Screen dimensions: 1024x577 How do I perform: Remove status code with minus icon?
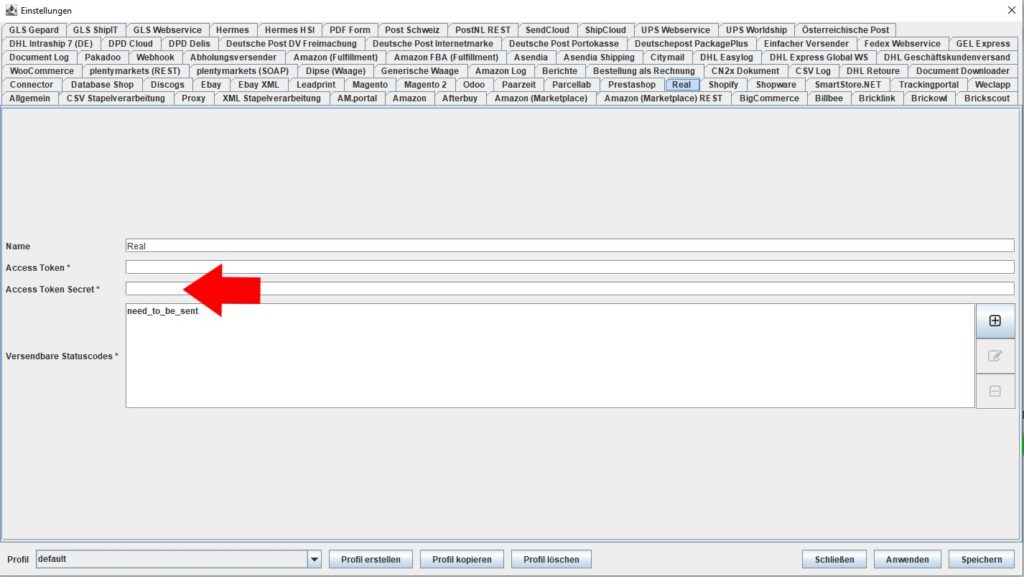pos(995,391)
